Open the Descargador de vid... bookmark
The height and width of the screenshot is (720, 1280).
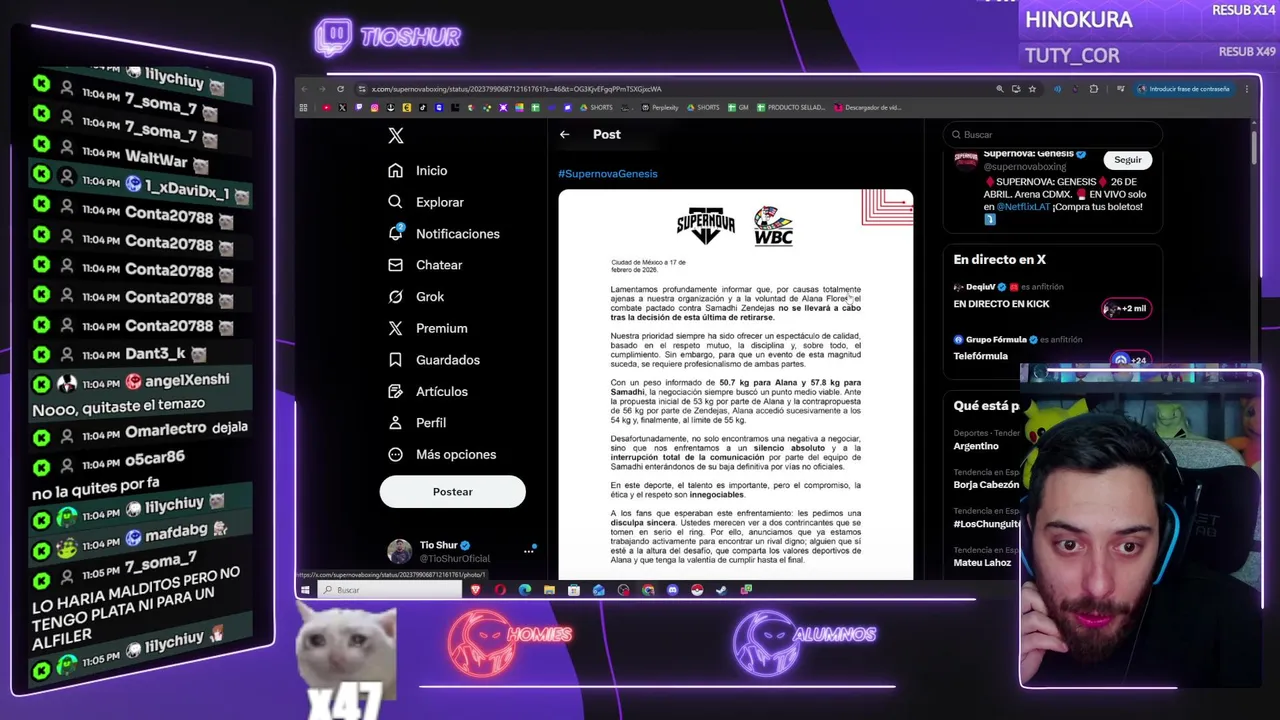pyautogui.click(x=868, y=108)
